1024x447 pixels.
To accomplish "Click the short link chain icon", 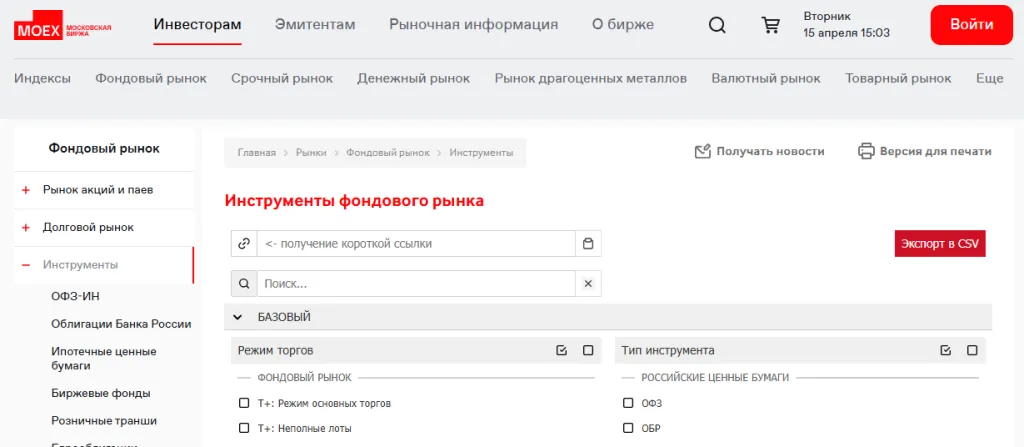I will (x=244, y=244).
